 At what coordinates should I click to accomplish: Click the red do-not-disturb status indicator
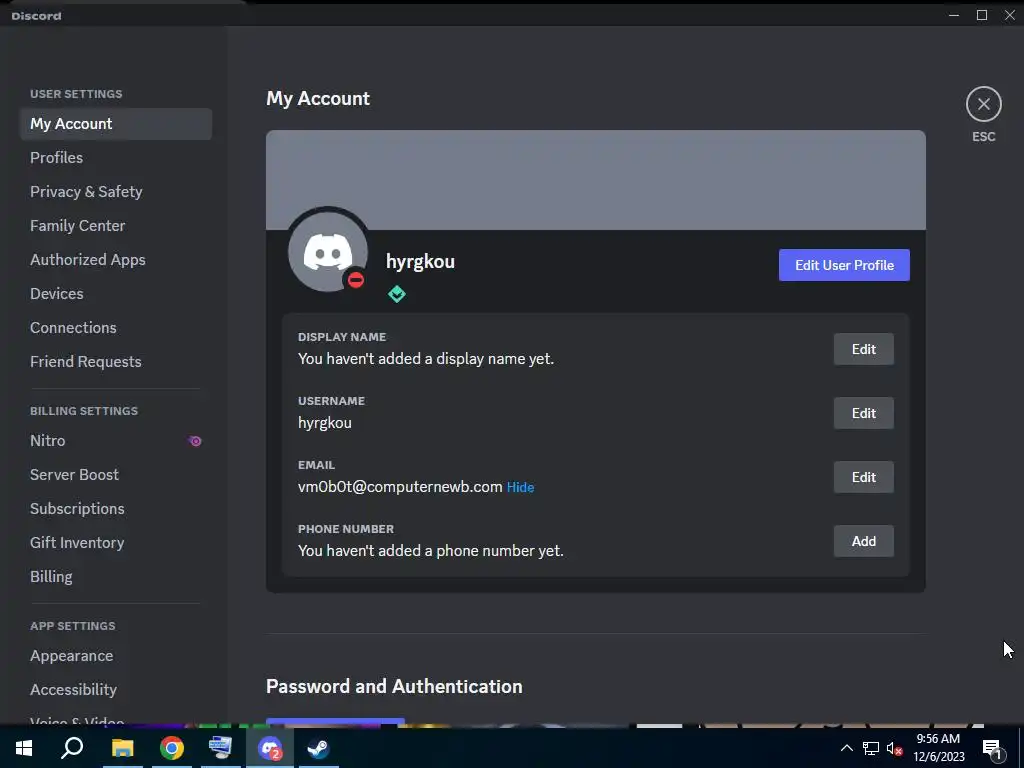pyautogui.click(x=356, y=280)
